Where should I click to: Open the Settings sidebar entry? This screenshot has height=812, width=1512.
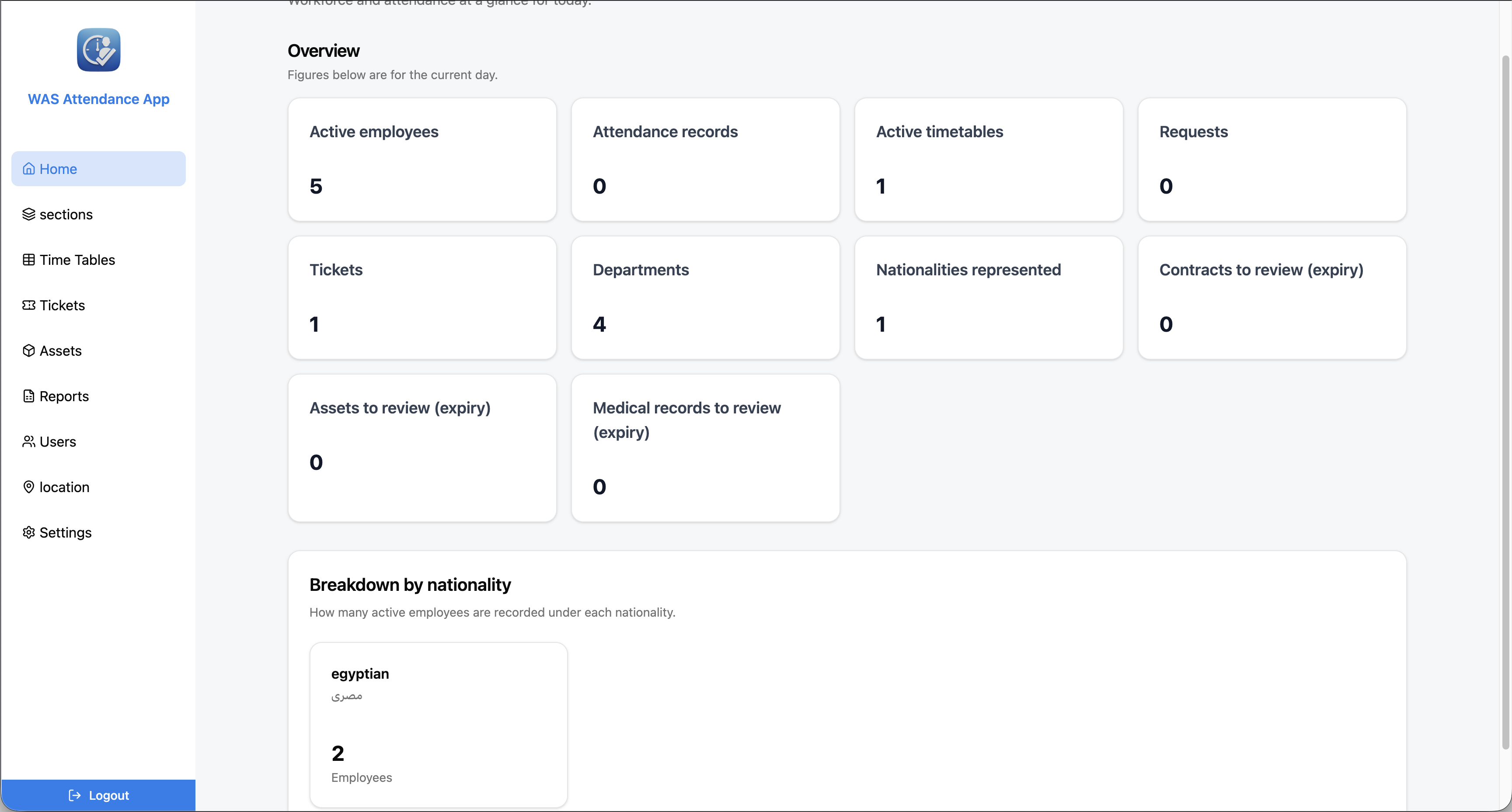click(65, 532)
